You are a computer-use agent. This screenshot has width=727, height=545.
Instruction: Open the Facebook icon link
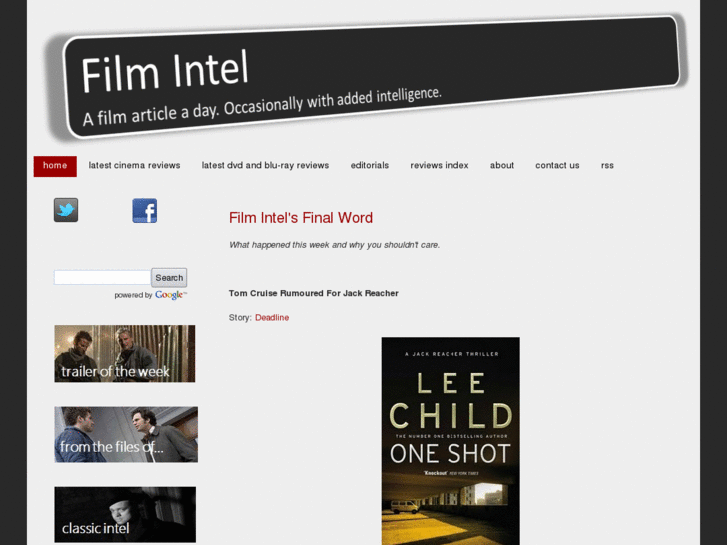pos(145,211)
